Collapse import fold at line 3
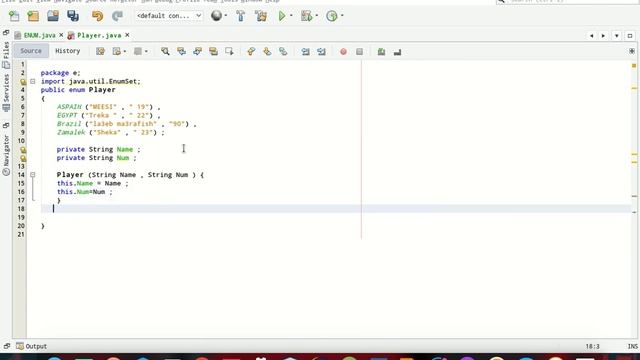 33,81
